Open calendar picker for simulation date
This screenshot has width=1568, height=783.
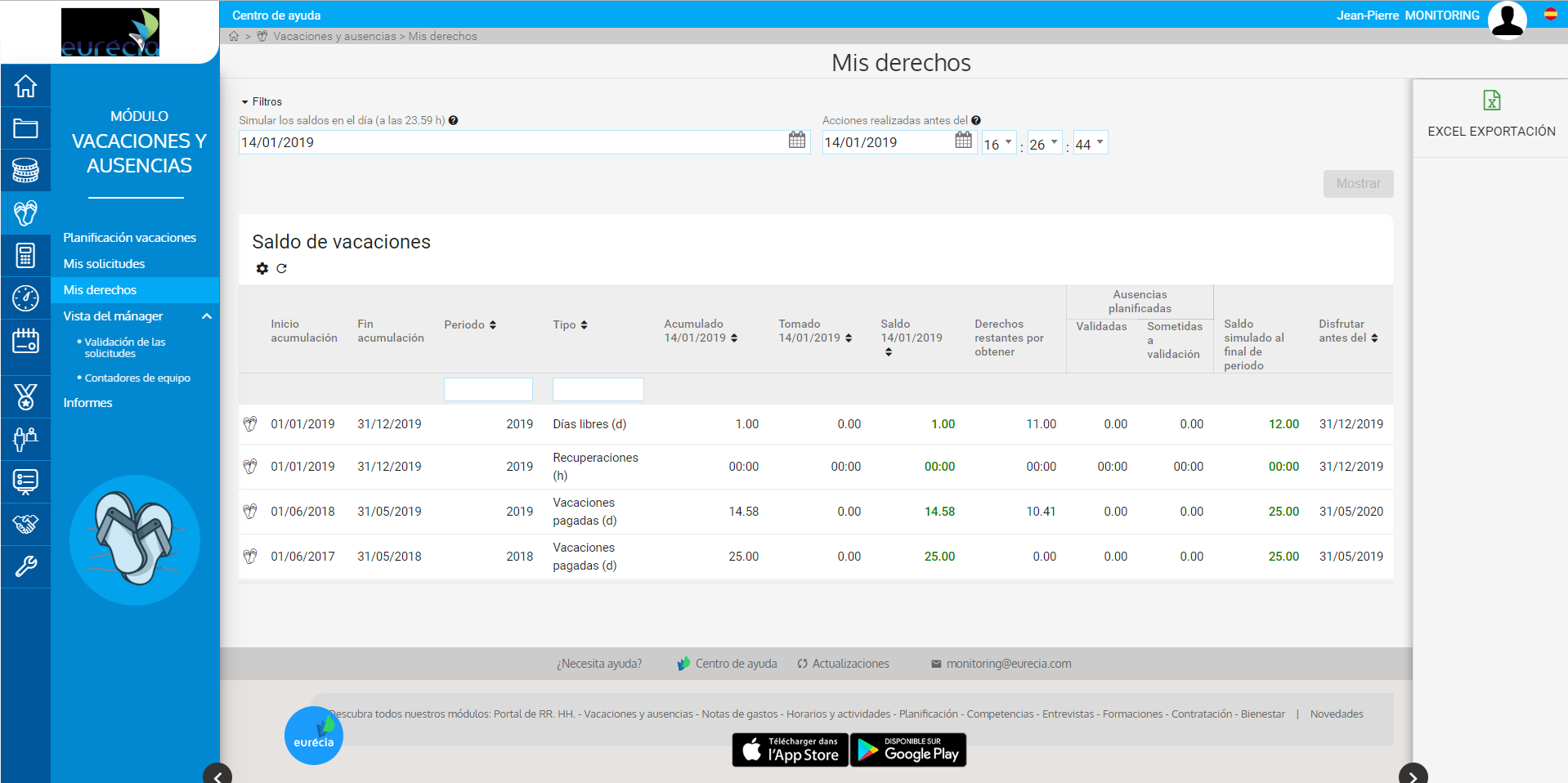click(x=797, y=140)
